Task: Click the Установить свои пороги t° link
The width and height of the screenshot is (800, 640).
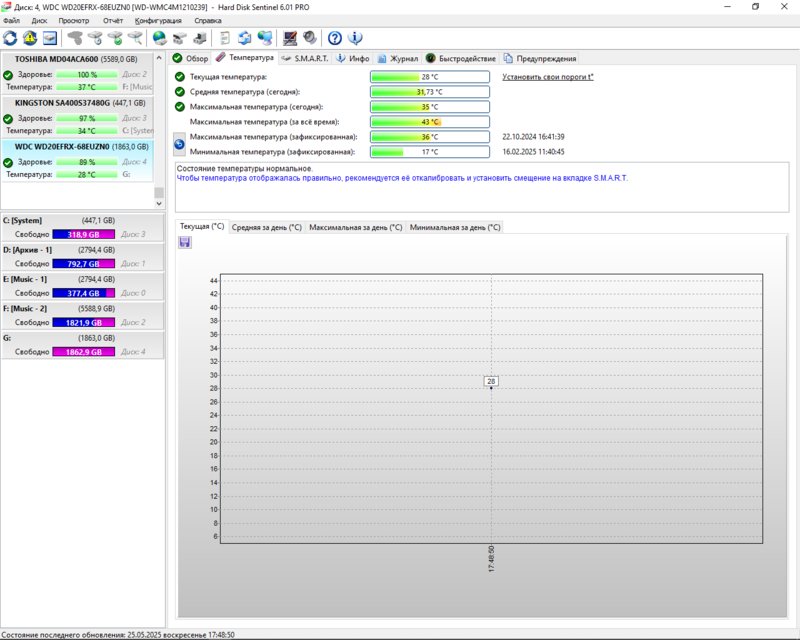Action: (548, 77)
